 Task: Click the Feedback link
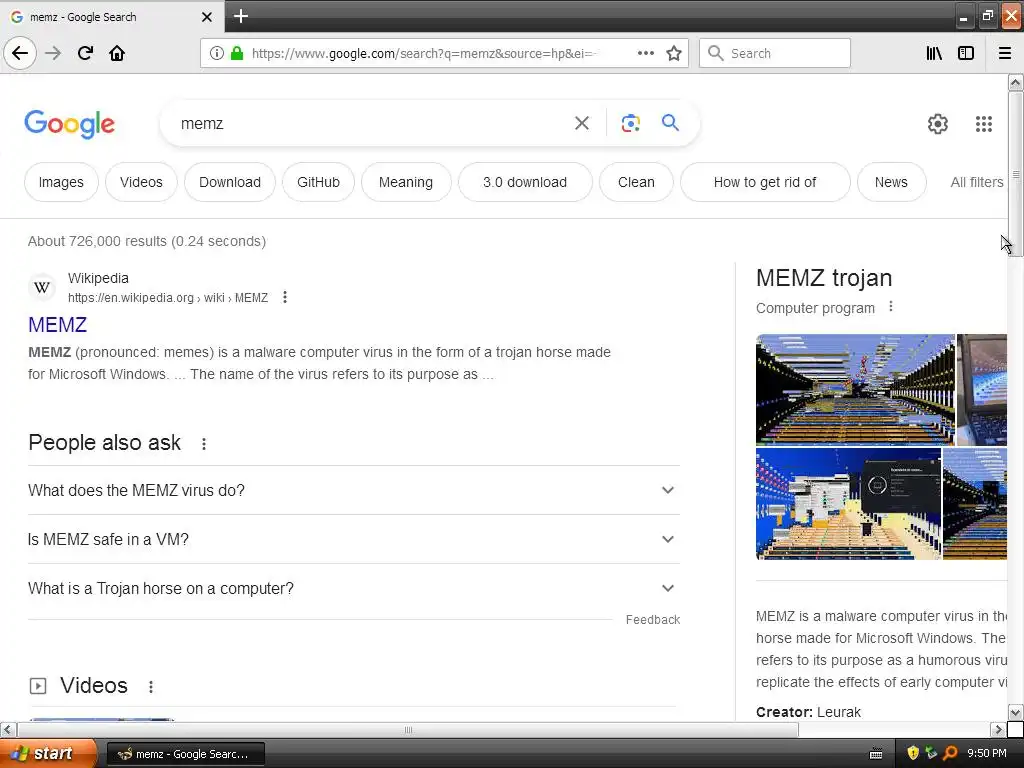(x=652, y=620)
